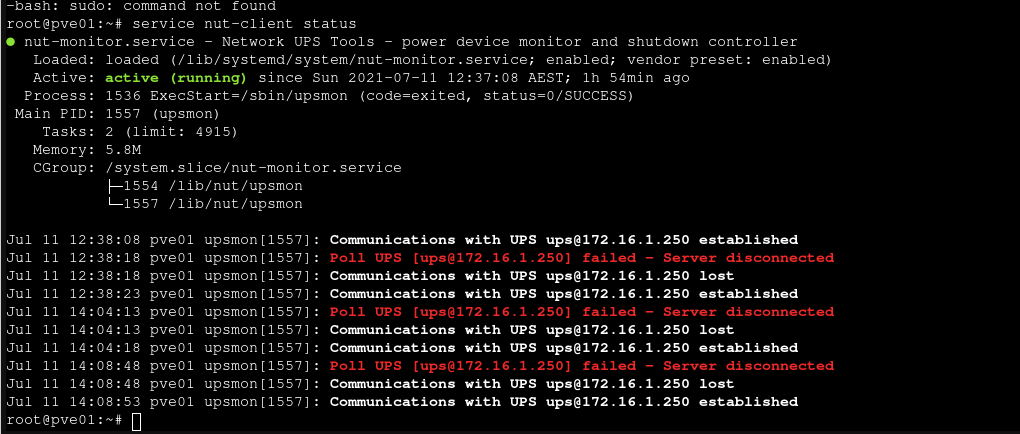Click the CGroup tree entry 1557 /lib/nut/upsmon

tap(205, 204)
